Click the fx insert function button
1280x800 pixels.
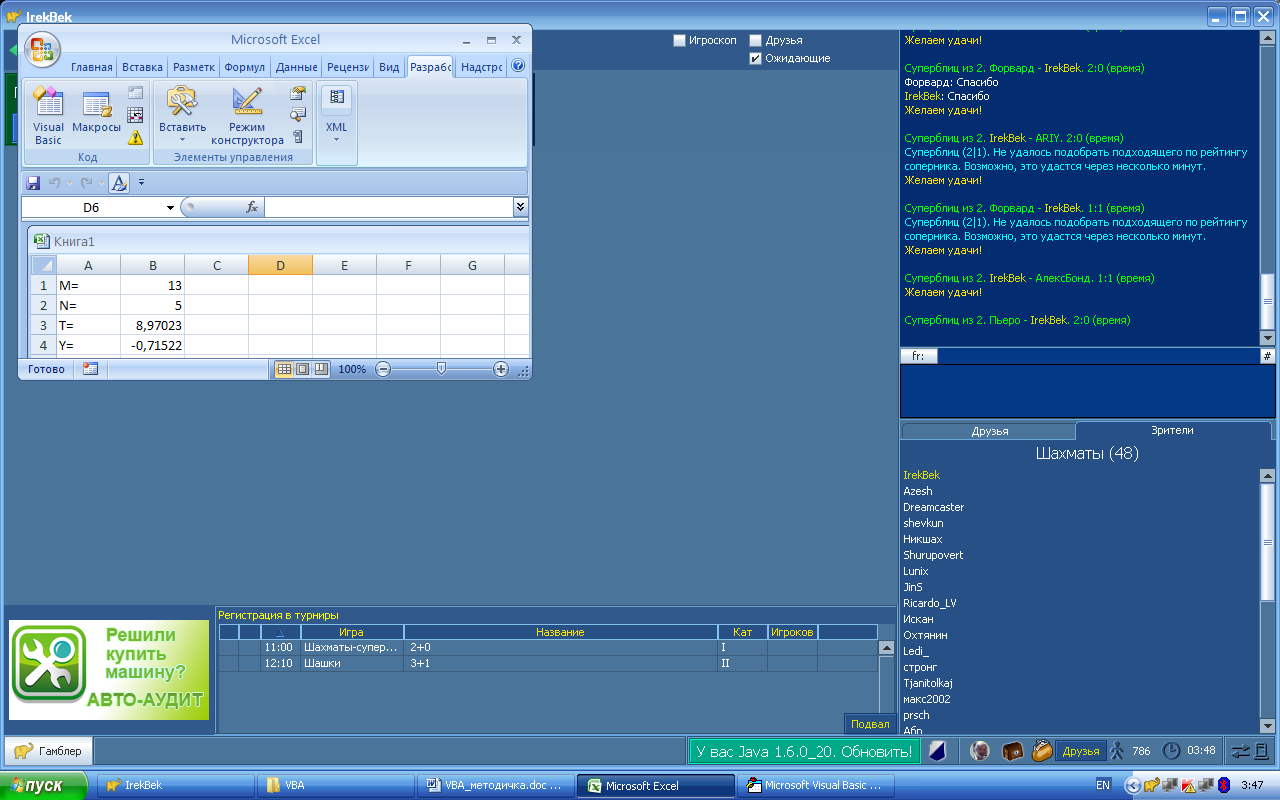[x=252, y=207]
